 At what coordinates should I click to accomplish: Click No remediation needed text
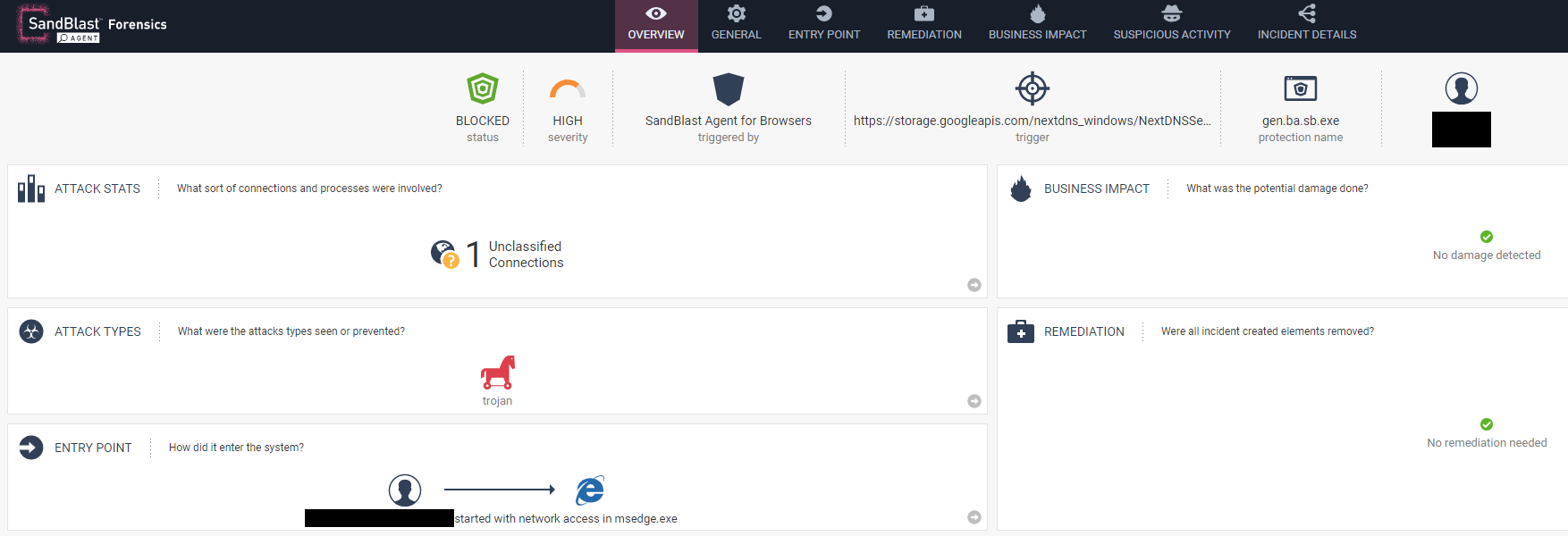point(1487,443)
